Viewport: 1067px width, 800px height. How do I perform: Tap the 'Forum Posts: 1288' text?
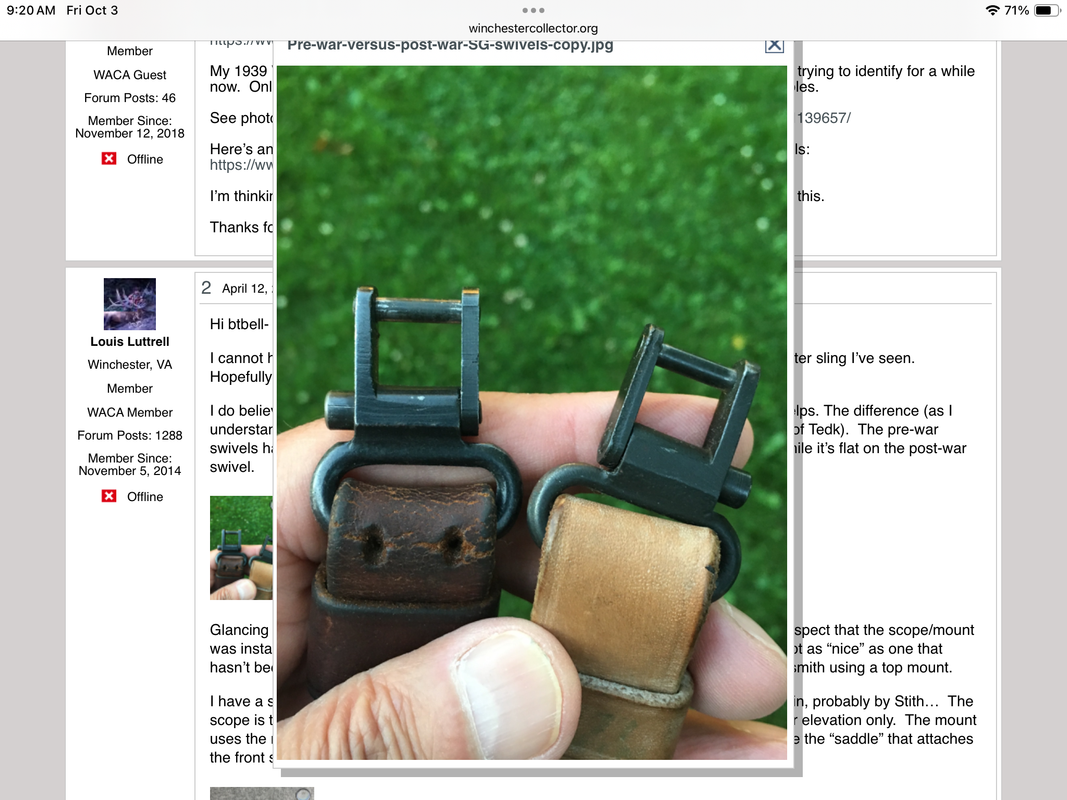pyautogui.click(x=129, y=435)
